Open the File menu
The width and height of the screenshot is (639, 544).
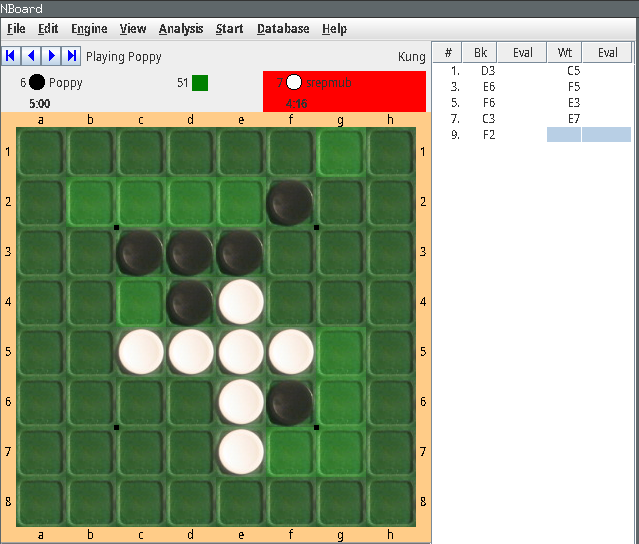[16, 29]
